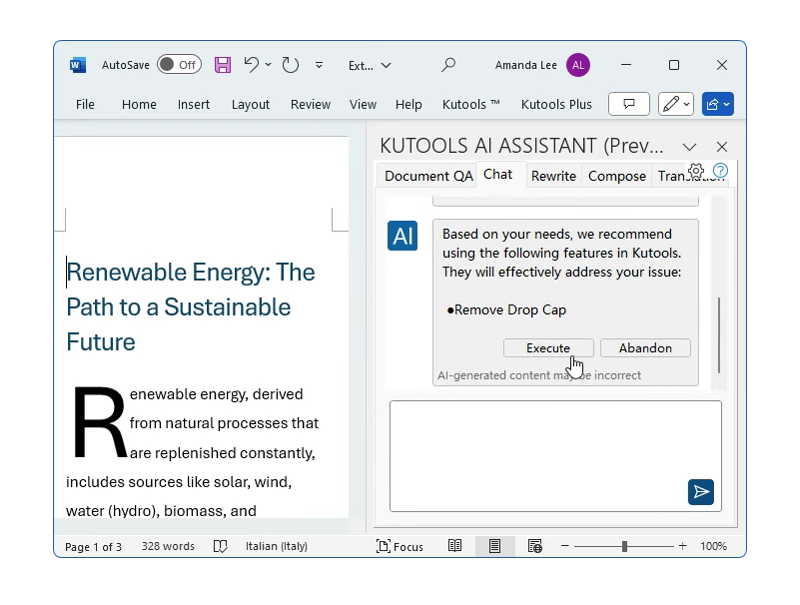Expand the Kutools AI pane options chevron
This screenshot has height=605, width=800.
coord(689,147)
